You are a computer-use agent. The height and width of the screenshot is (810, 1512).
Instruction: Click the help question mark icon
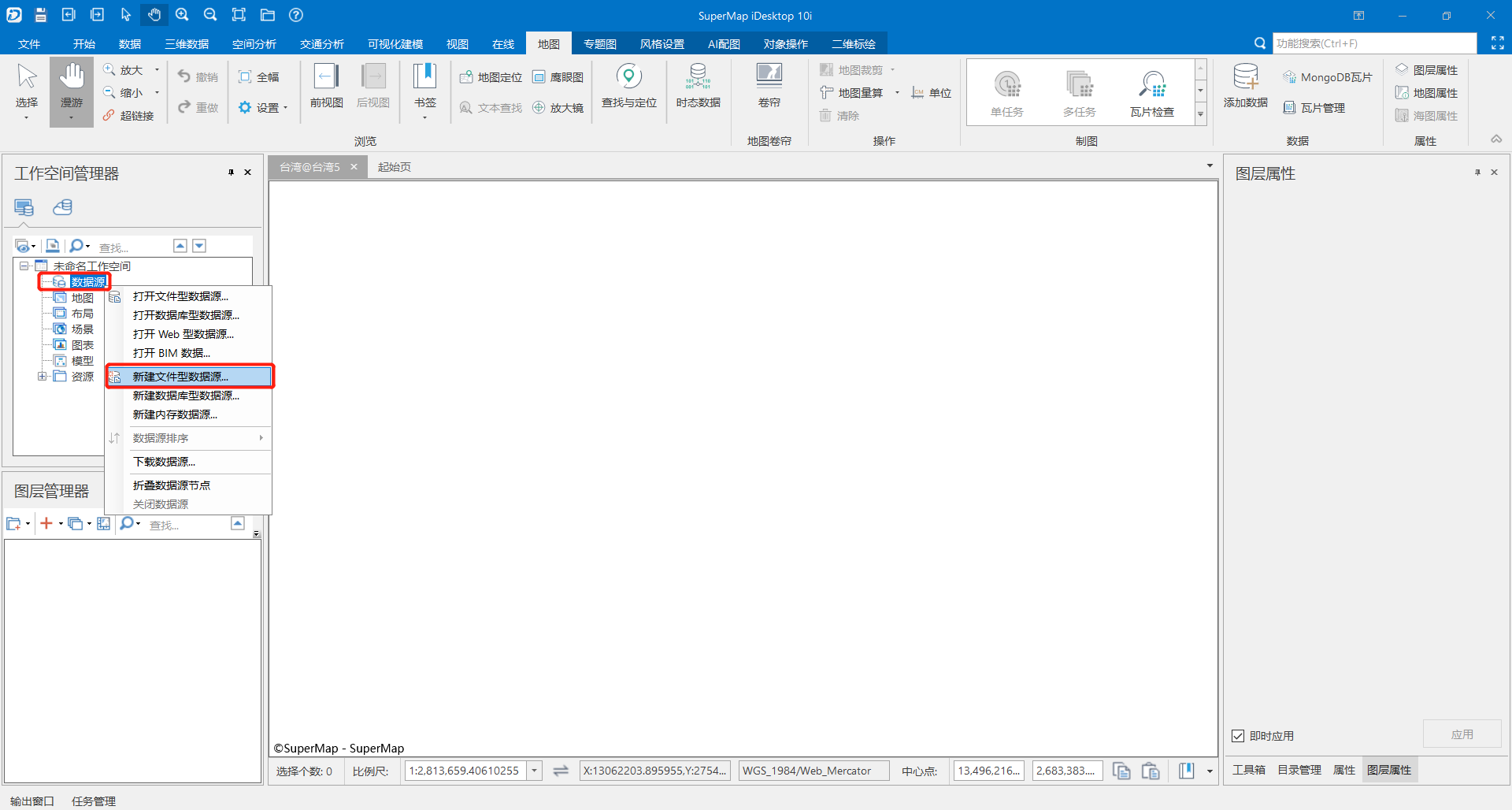(296, 15)
